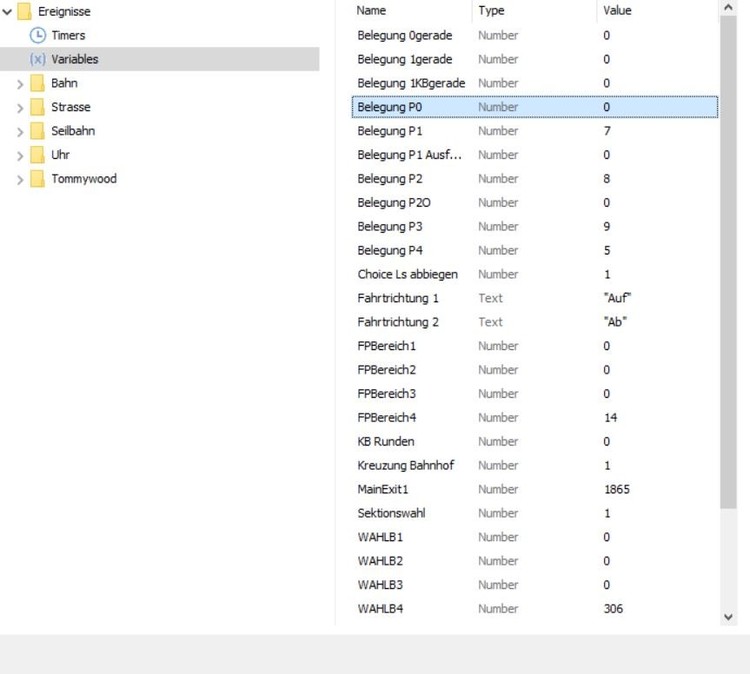The image size is (750, 674).
Task: Click the Timers clock icon
Action: (38, 35)
